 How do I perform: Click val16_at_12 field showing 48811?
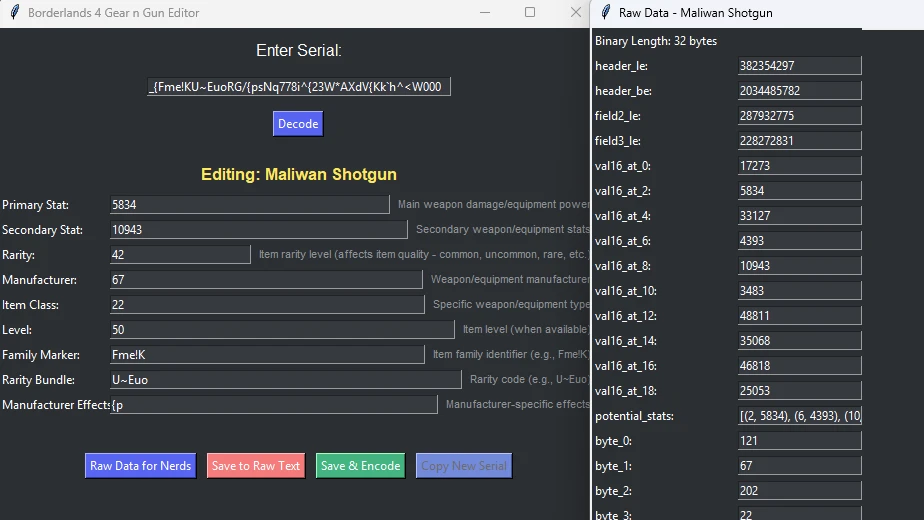click(799, 315)
